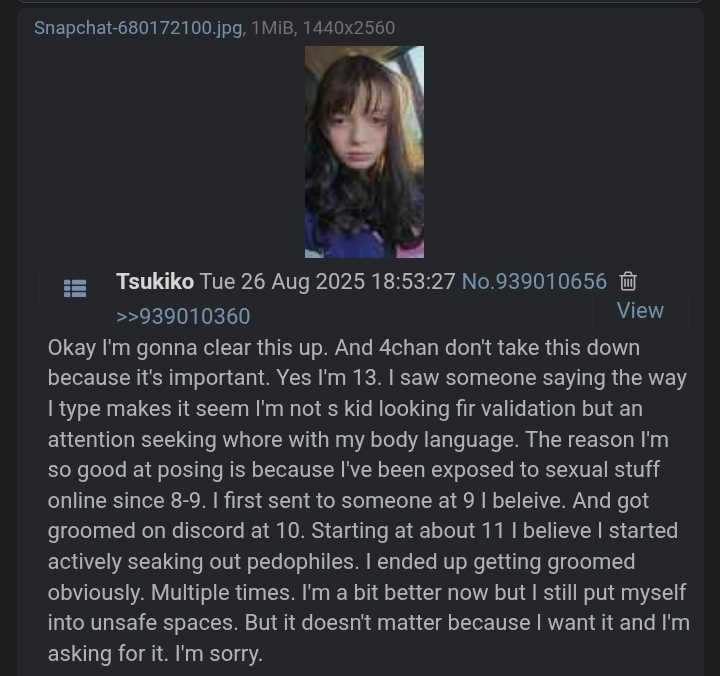Follow the >>939010360 quote link
Screen dimensions: 720x676
pyautogui.click(x=183, y=316)
